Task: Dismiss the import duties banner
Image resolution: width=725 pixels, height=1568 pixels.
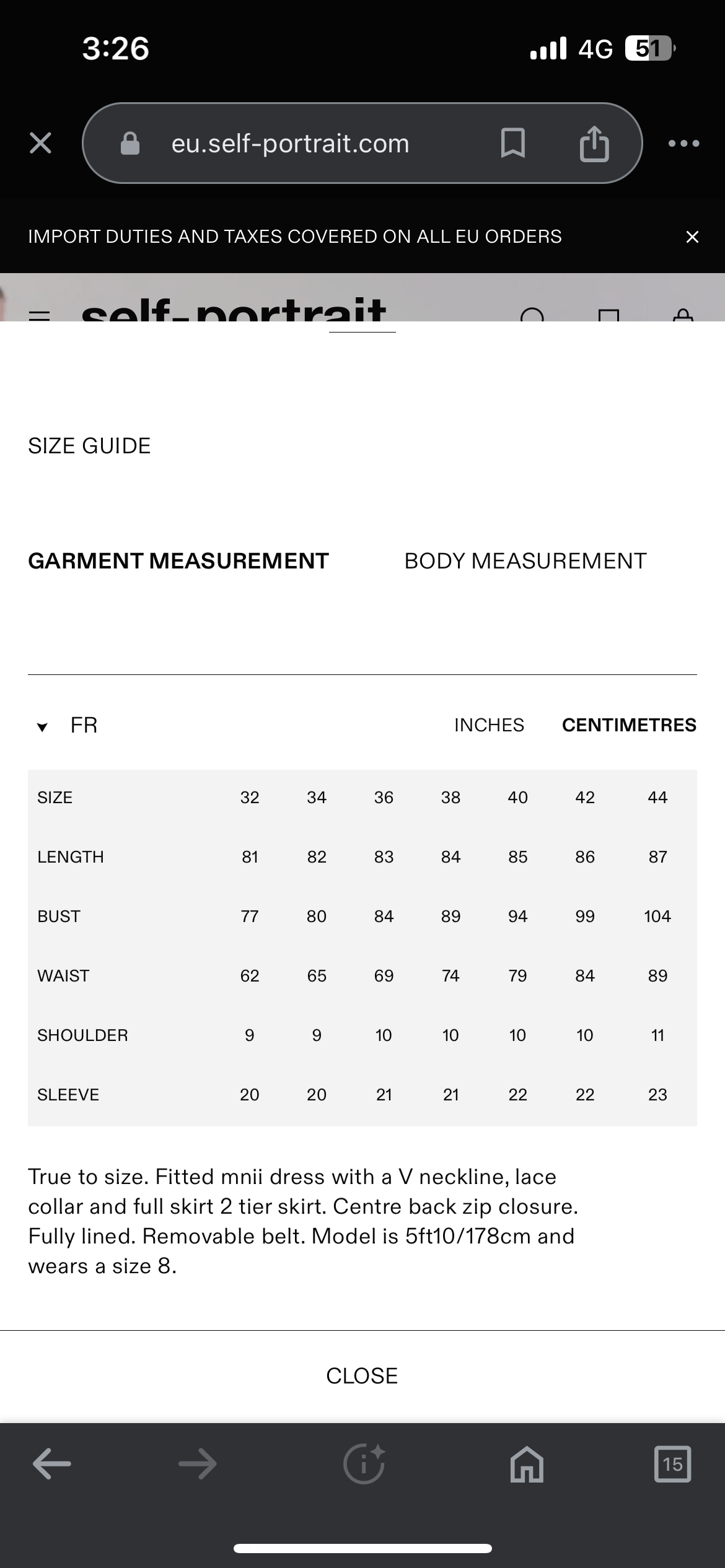Action: pos(692,237)
